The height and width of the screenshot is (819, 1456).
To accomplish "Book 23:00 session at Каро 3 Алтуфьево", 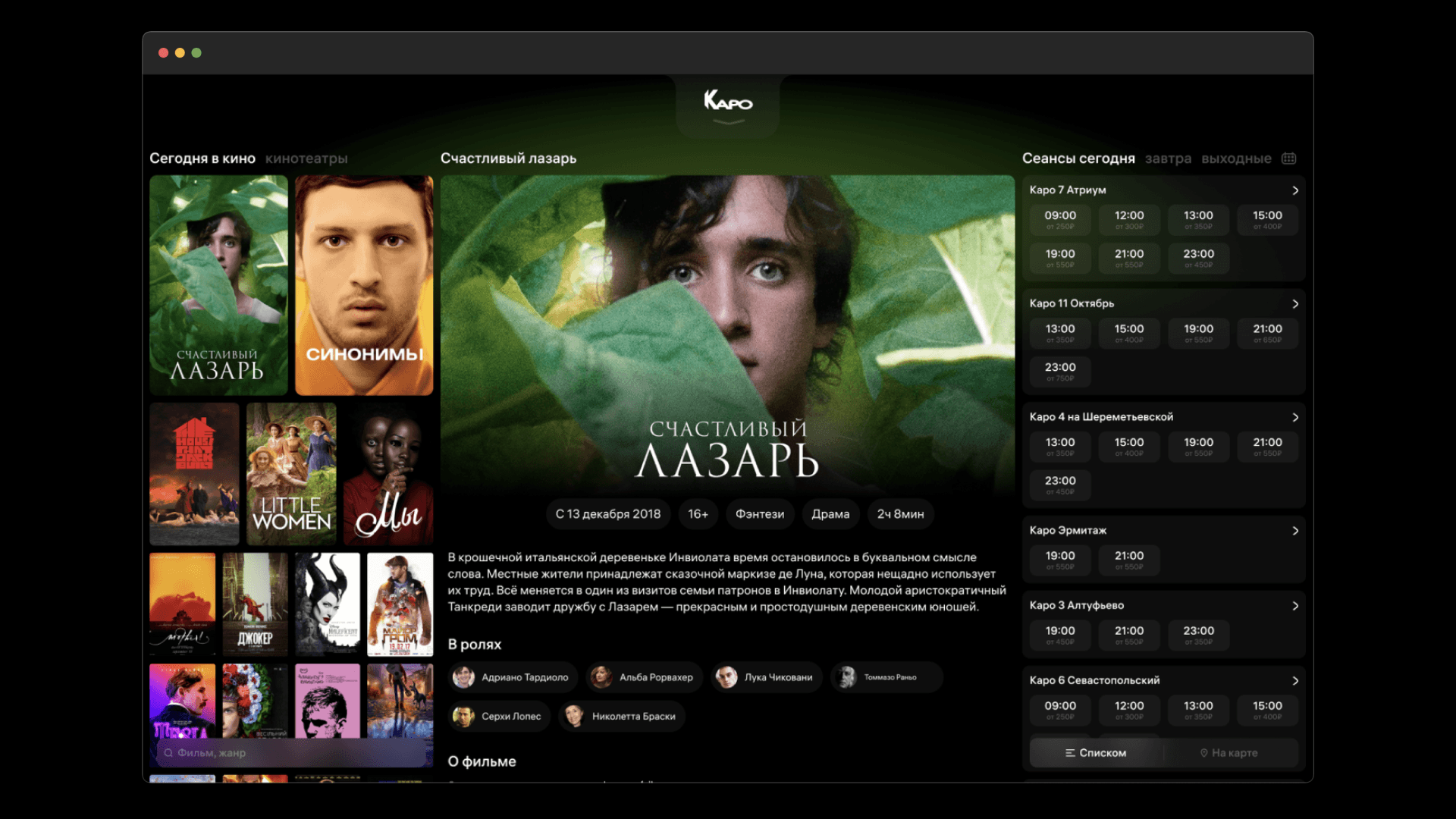I will coord(1198,635).
